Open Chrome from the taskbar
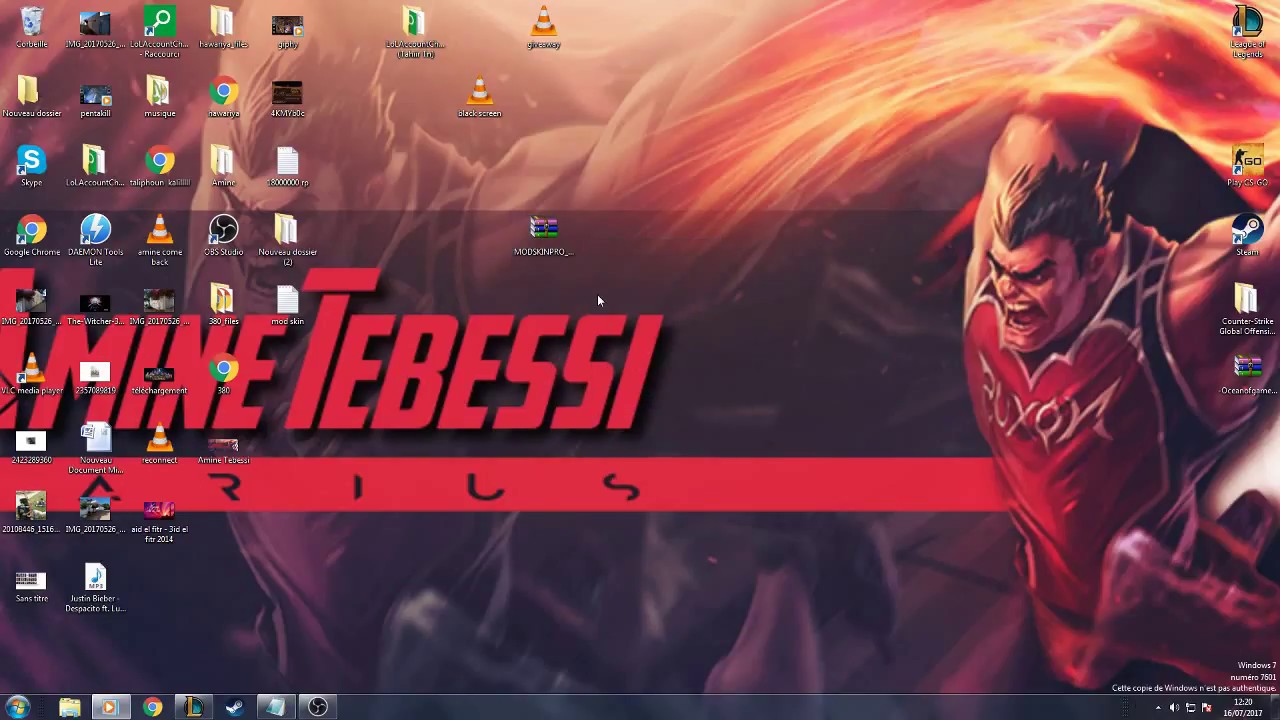Screen dimensions: 1280x720 click(152, 707)
